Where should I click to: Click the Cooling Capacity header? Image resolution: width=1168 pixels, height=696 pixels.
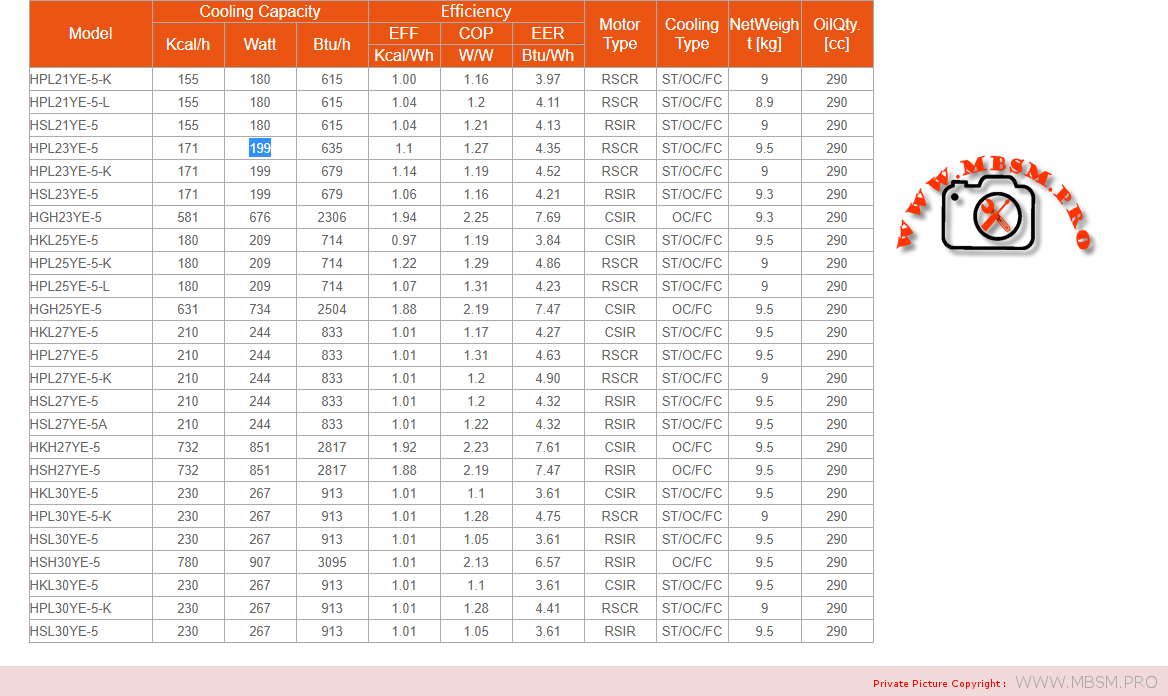coord(260,12)
